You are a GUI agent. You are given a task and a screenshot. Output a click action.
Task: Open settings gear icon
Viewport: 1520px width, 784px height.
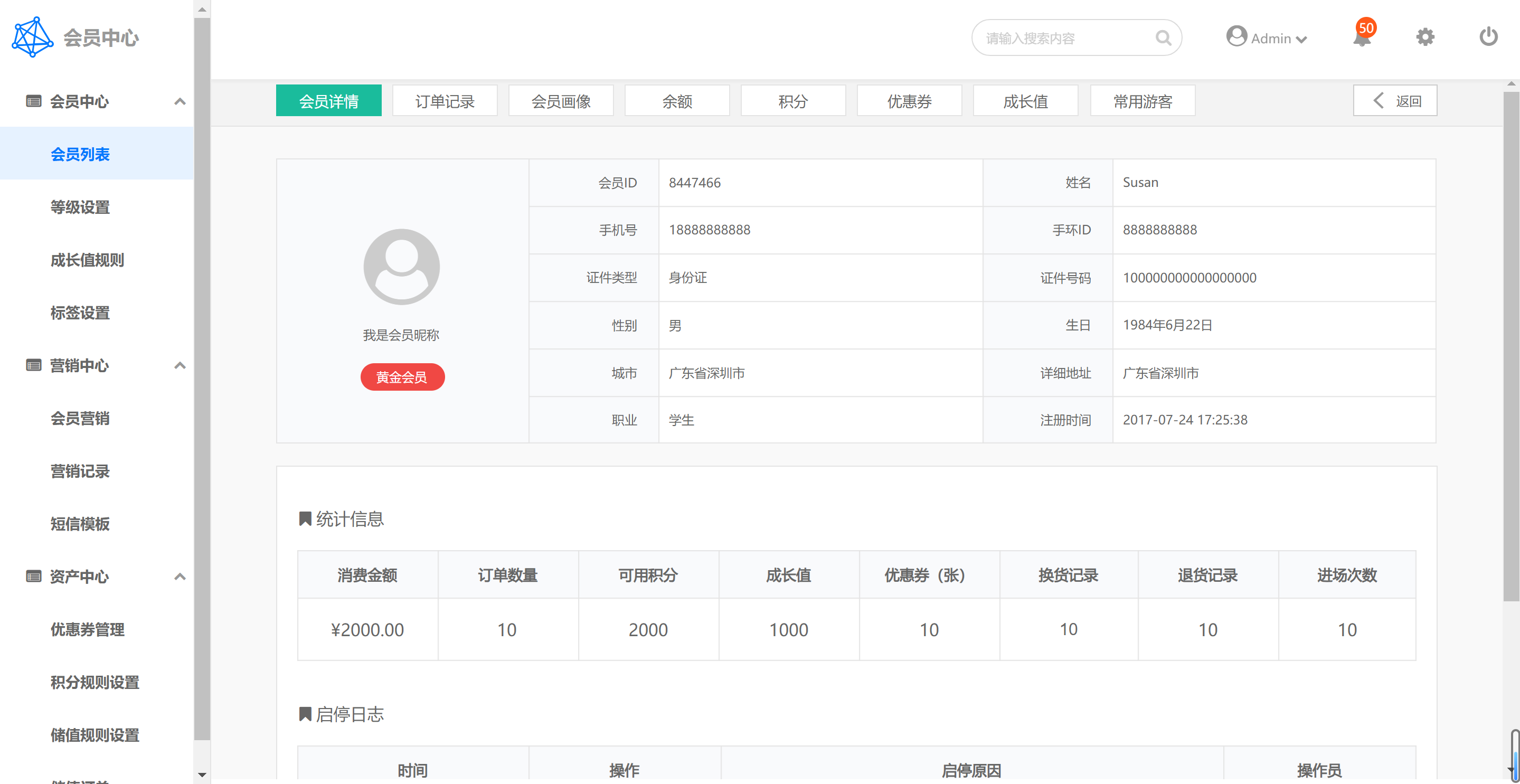[1425, 37]
